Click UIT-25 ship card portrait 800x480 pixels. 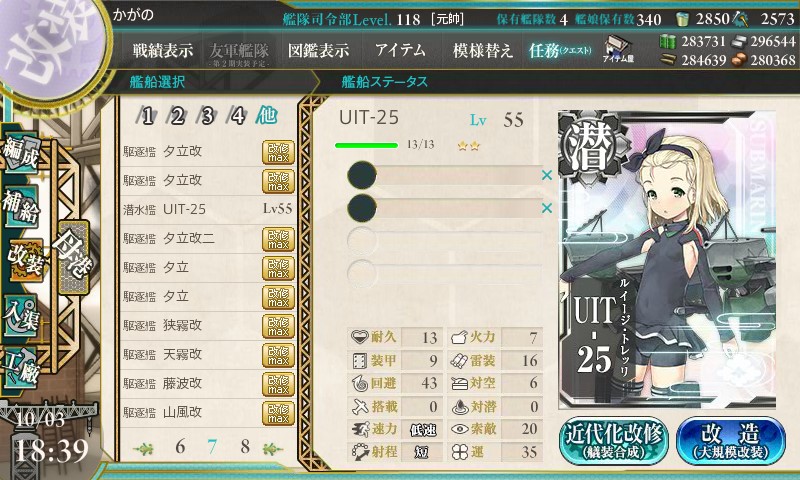tap(667, 259)
